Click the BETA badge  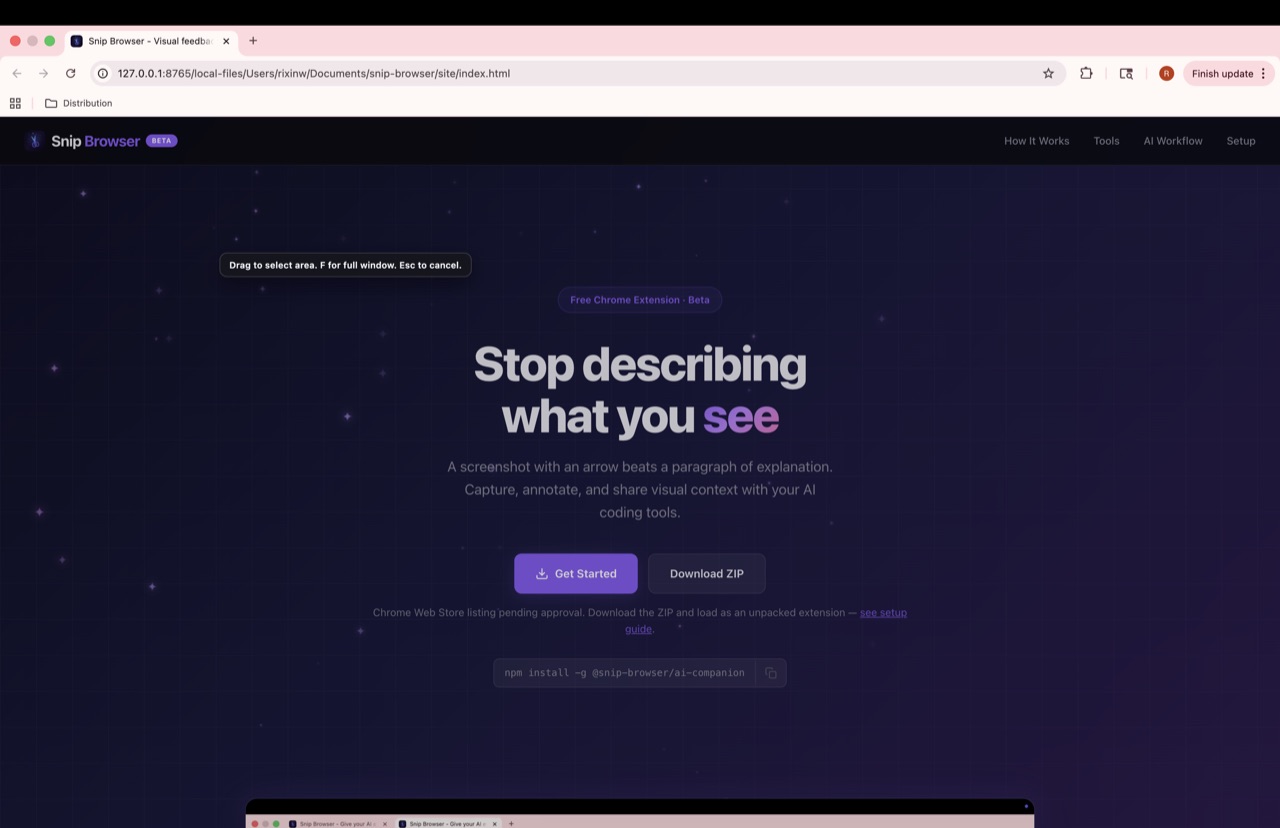coord(162,141)
